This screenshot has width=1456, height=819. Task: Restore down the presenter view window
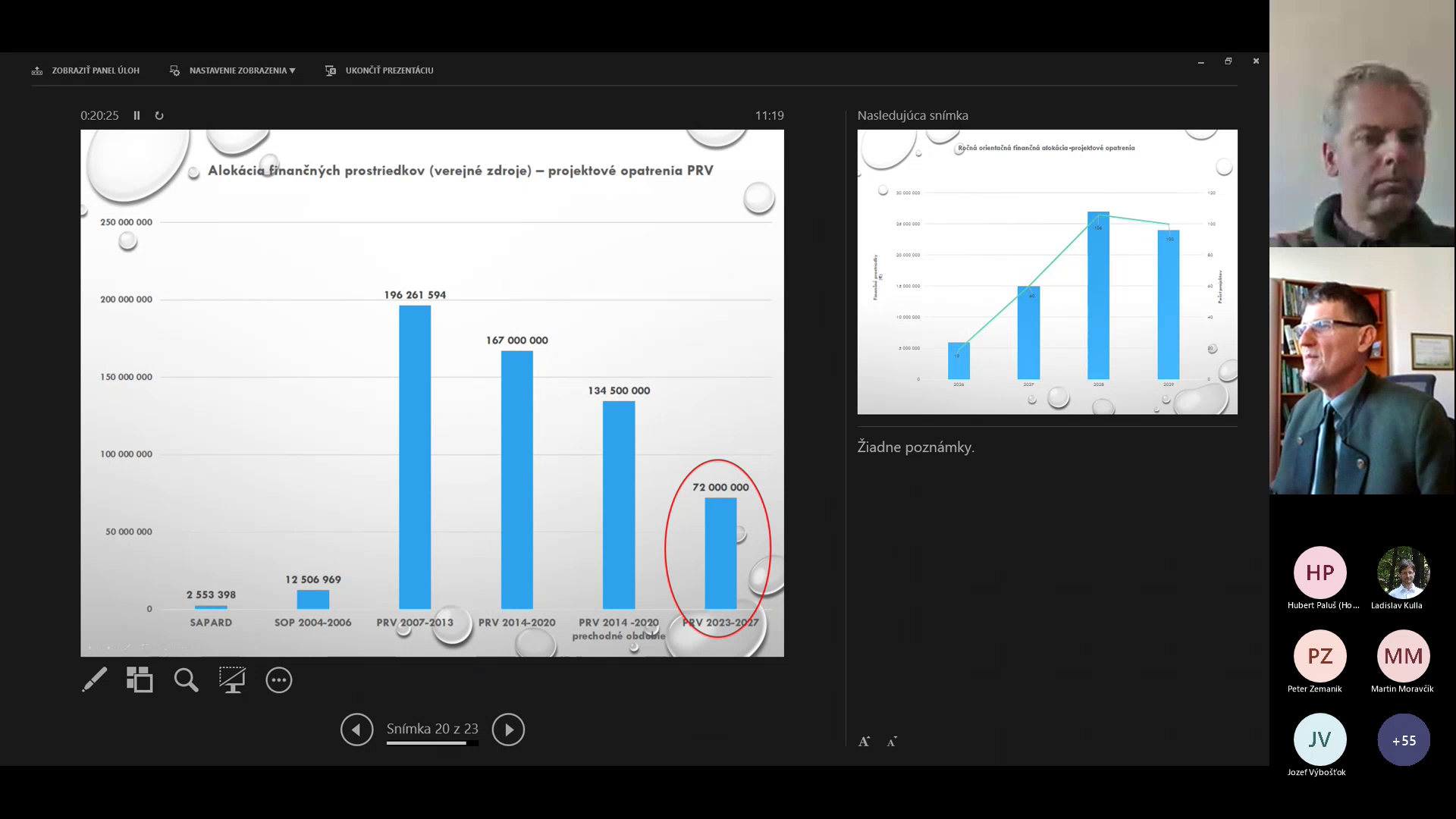pos(1228,61)
